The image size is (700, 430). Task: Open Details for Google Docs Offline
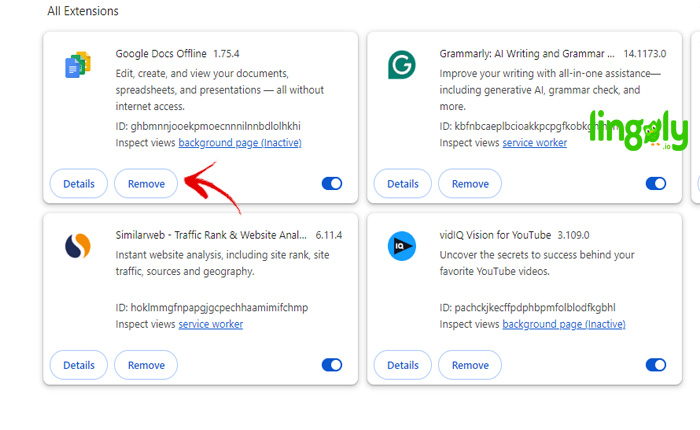[79, 184]
